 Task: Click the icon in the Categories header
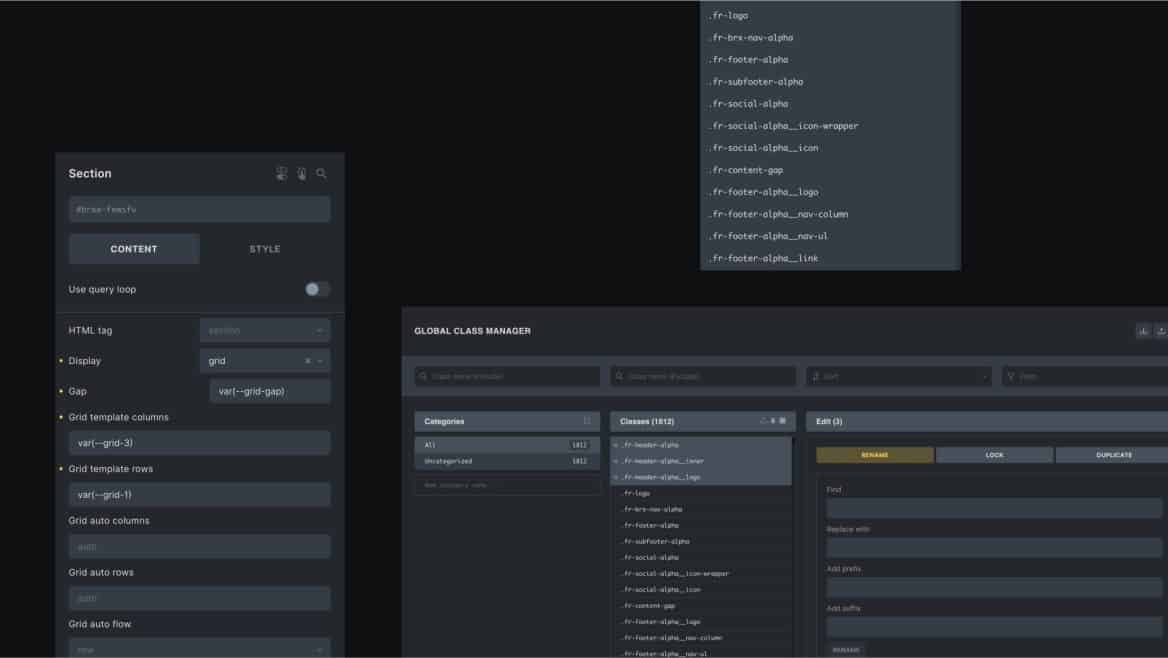pyautogui.click(x=587, y=421)
